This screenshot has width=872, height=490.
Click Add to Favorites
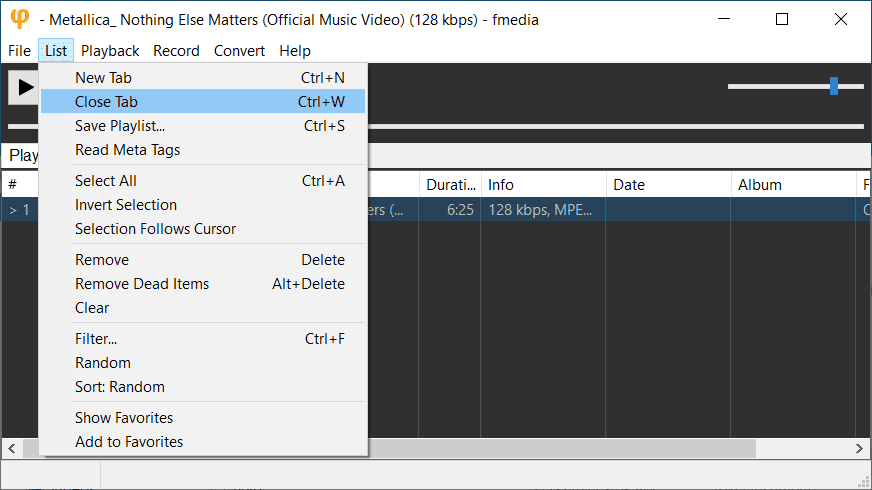click(x=203, y=442)
